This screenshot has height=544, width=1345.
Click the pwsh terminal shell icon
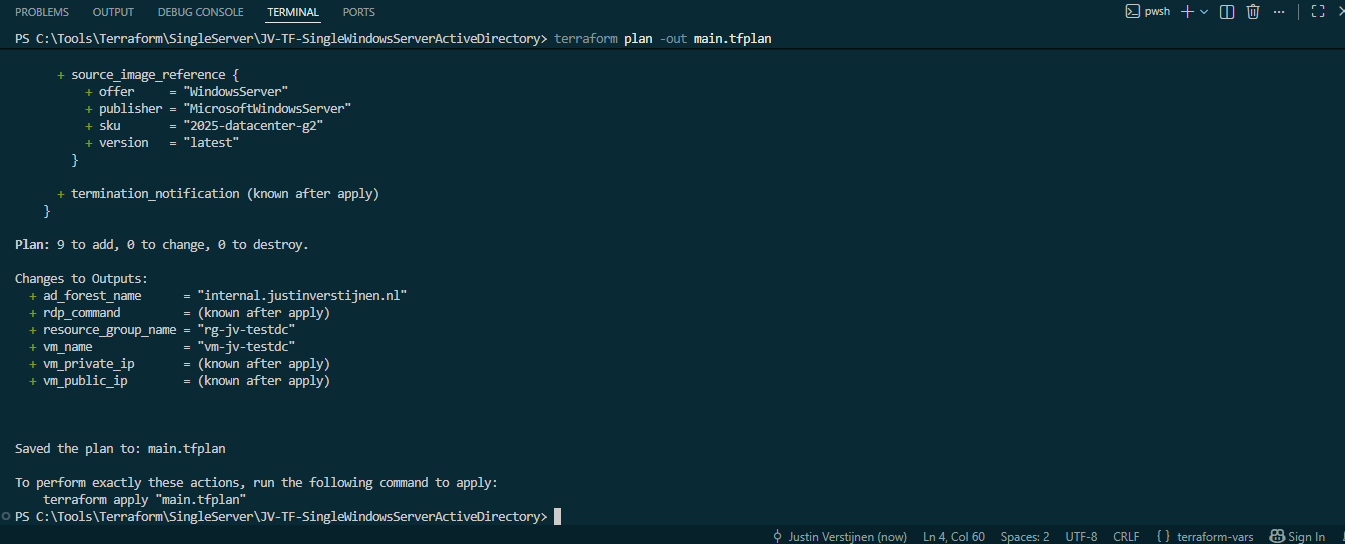1133,12
